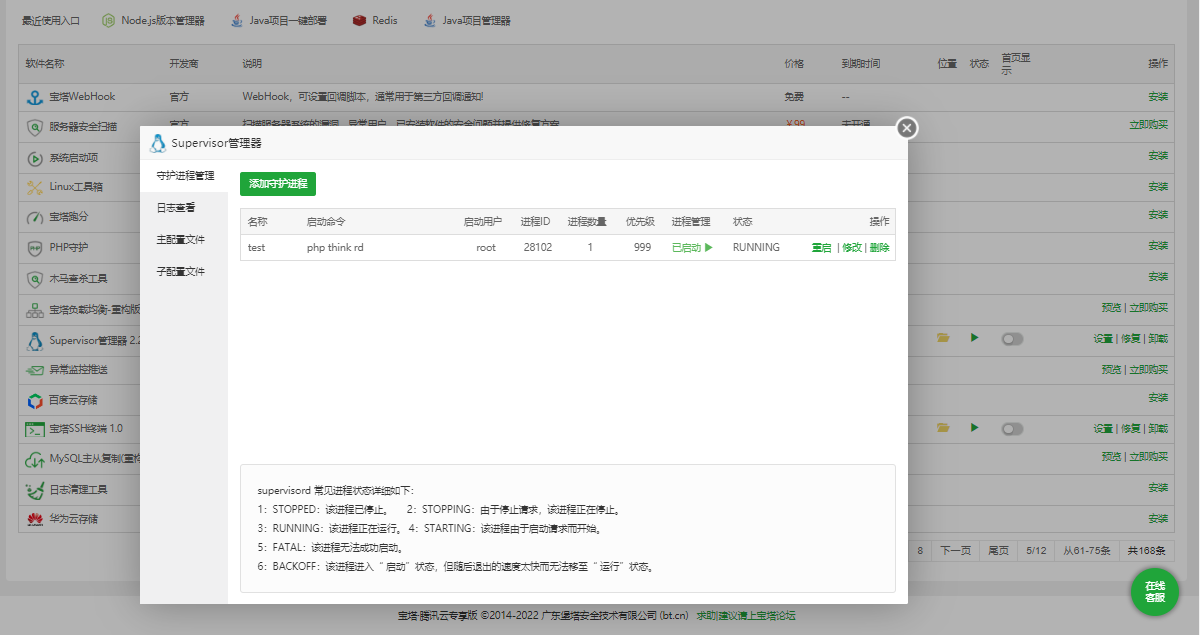This screenshot has height=635, width=1200.
Task: Click the 宝塔跑分 gauge icon
Action: click(34, 217)
